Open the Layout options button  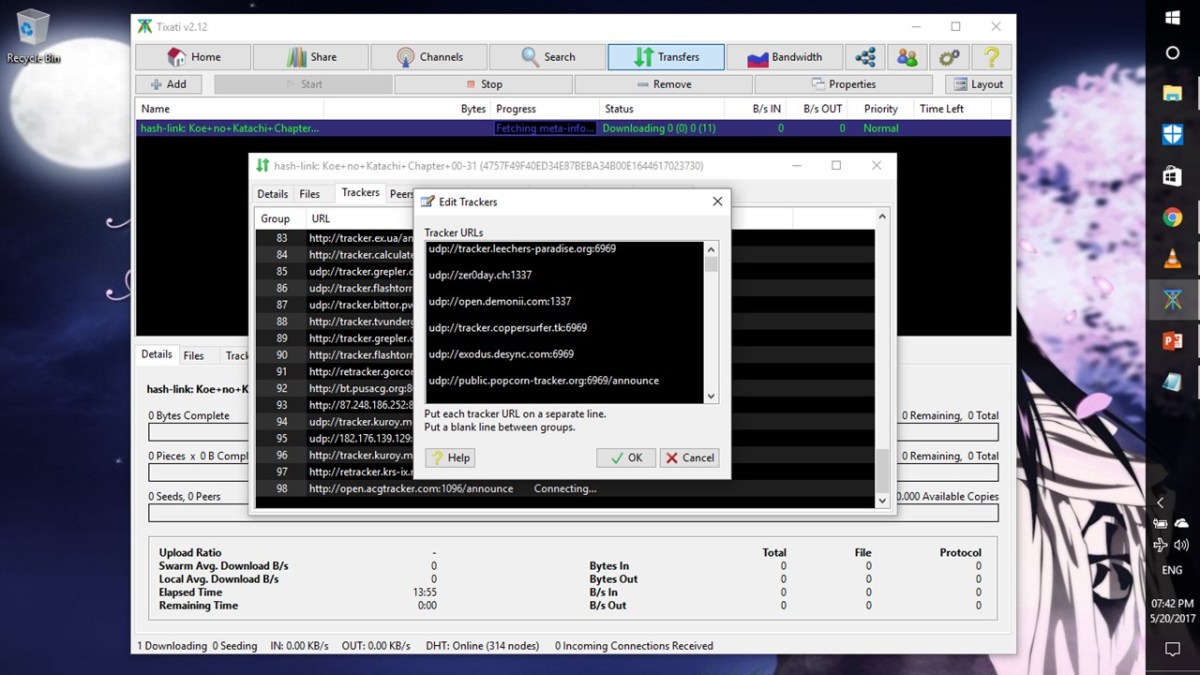[977, 84]
